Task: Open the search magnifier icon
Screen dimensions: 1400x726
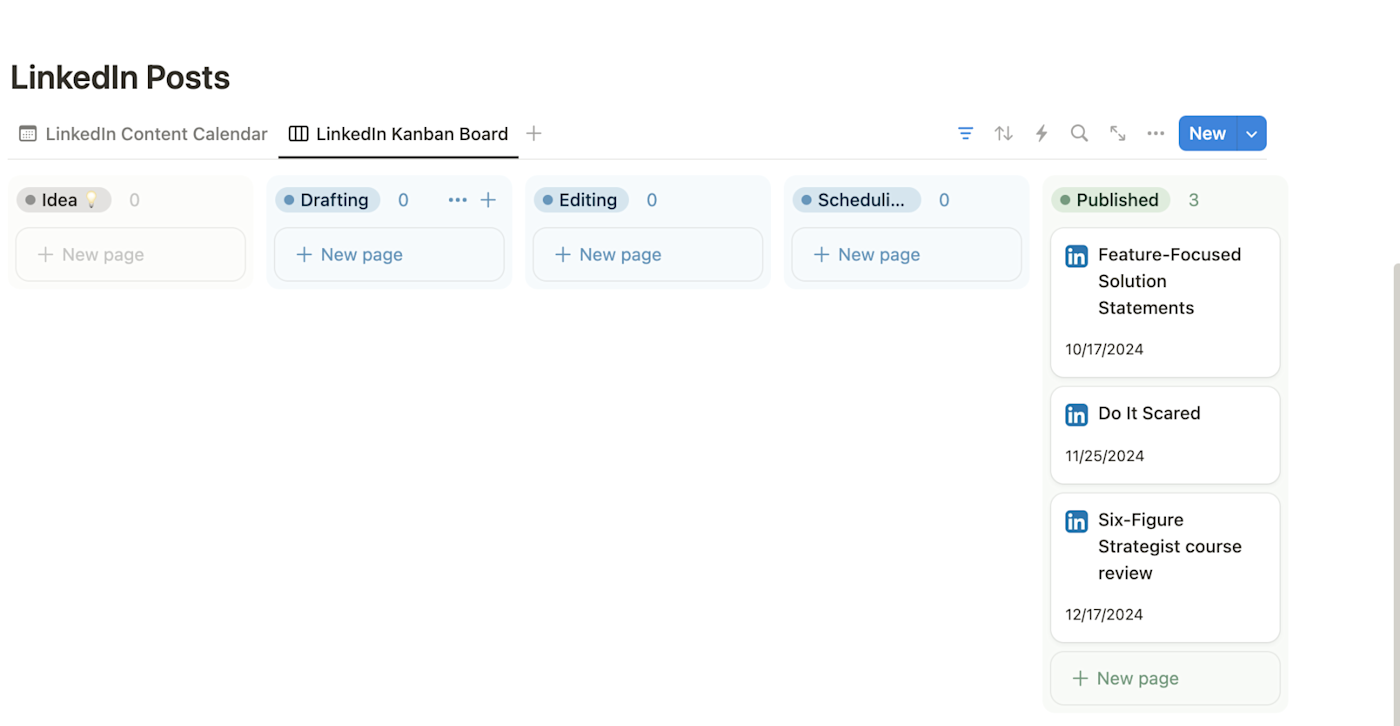Action: (x=1079, y=133)
